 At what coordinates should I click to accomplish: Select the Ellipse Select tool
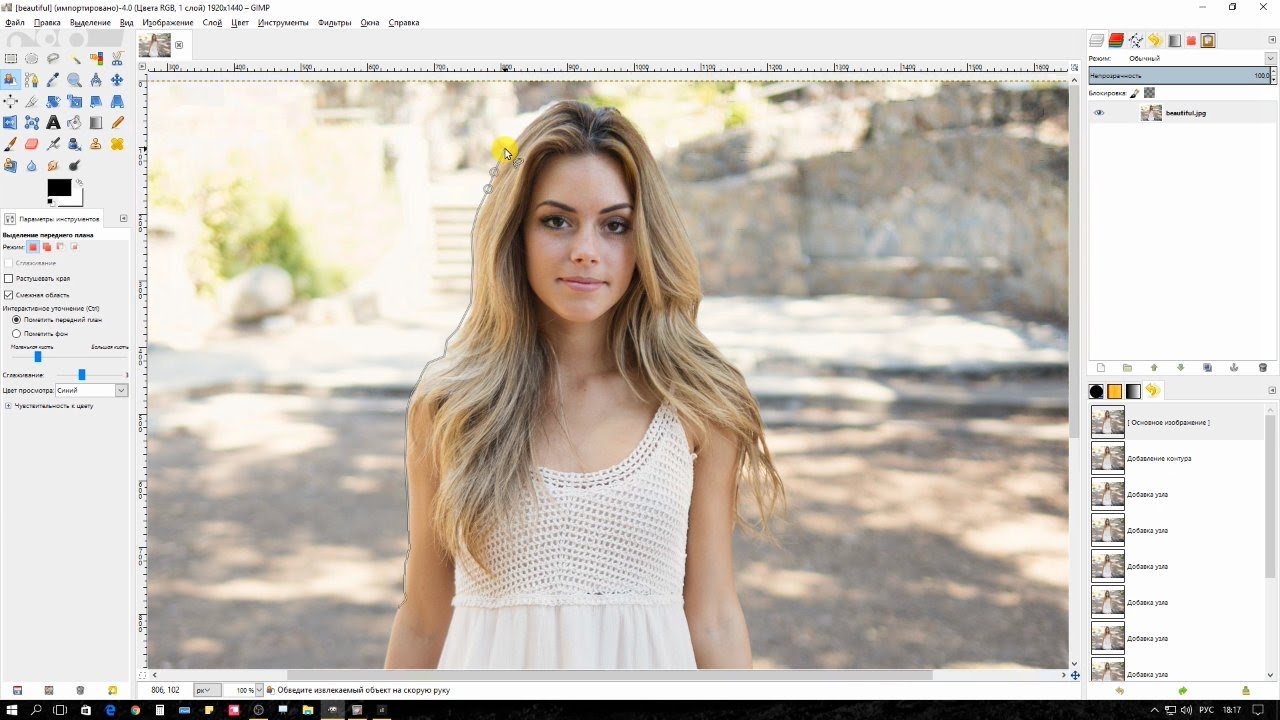pyautogui.click(x=32, y=58)
